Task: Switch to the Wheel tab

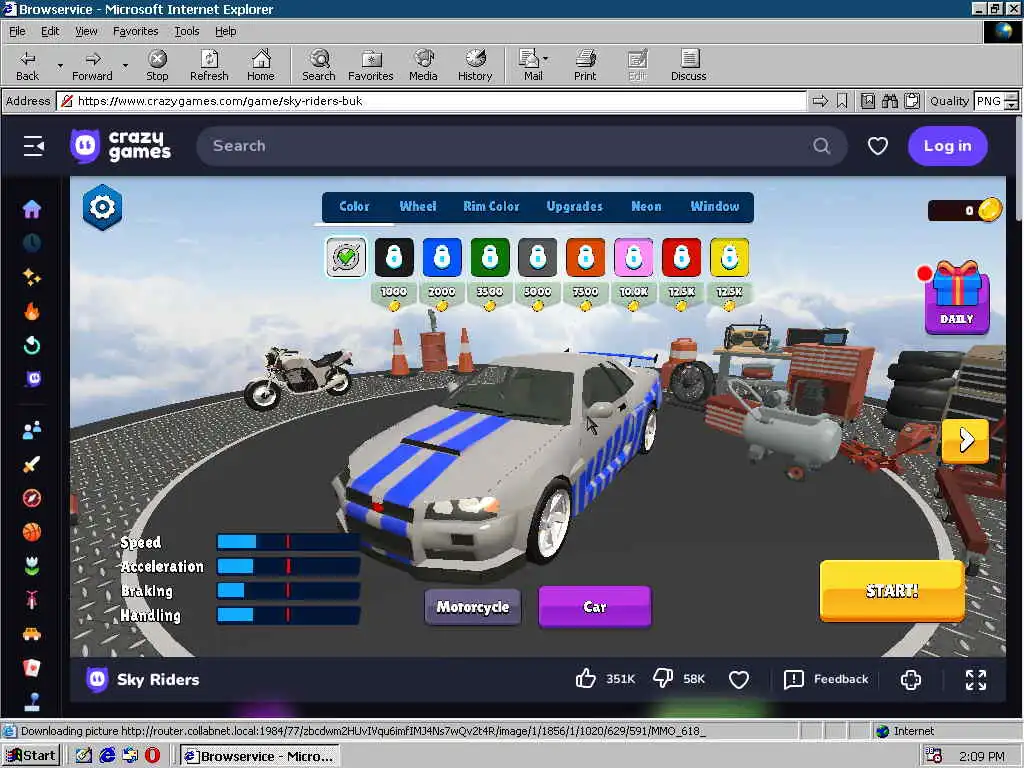Action: (x=418, y=206)
